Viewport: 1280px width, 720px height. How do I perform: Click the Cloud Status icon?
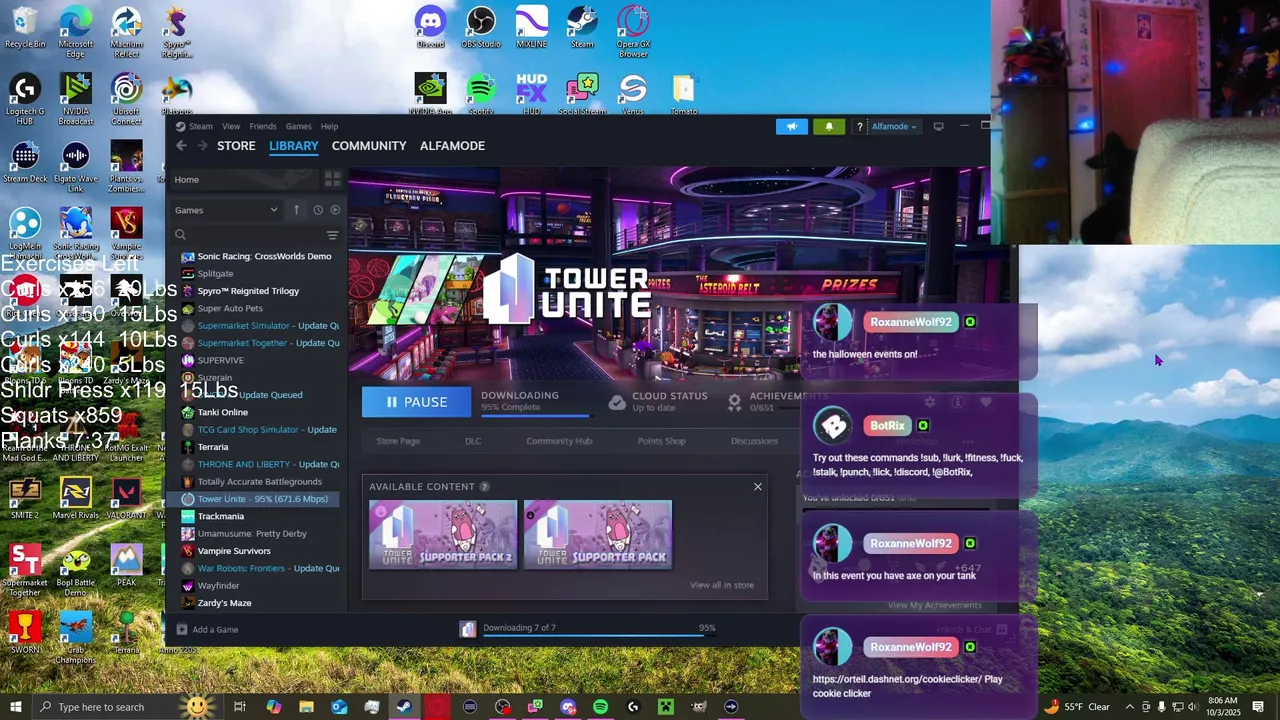[x=617, y=402]
